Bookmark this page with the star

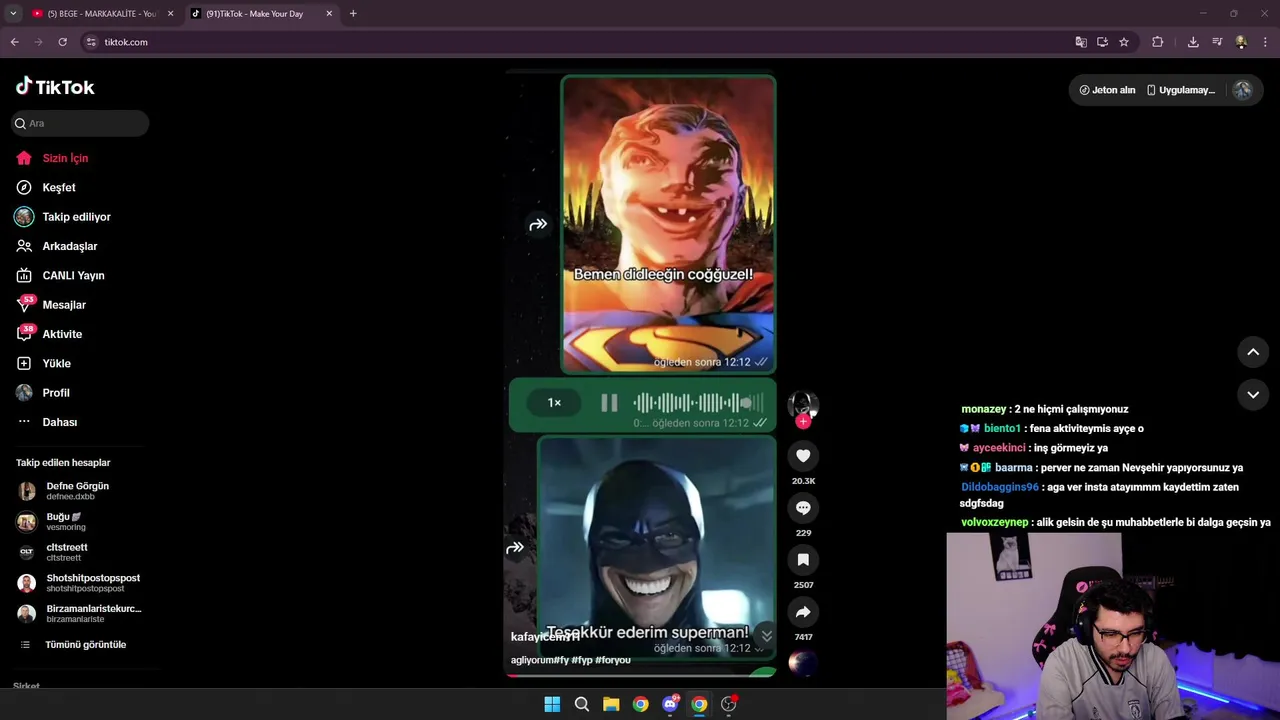1124,42
